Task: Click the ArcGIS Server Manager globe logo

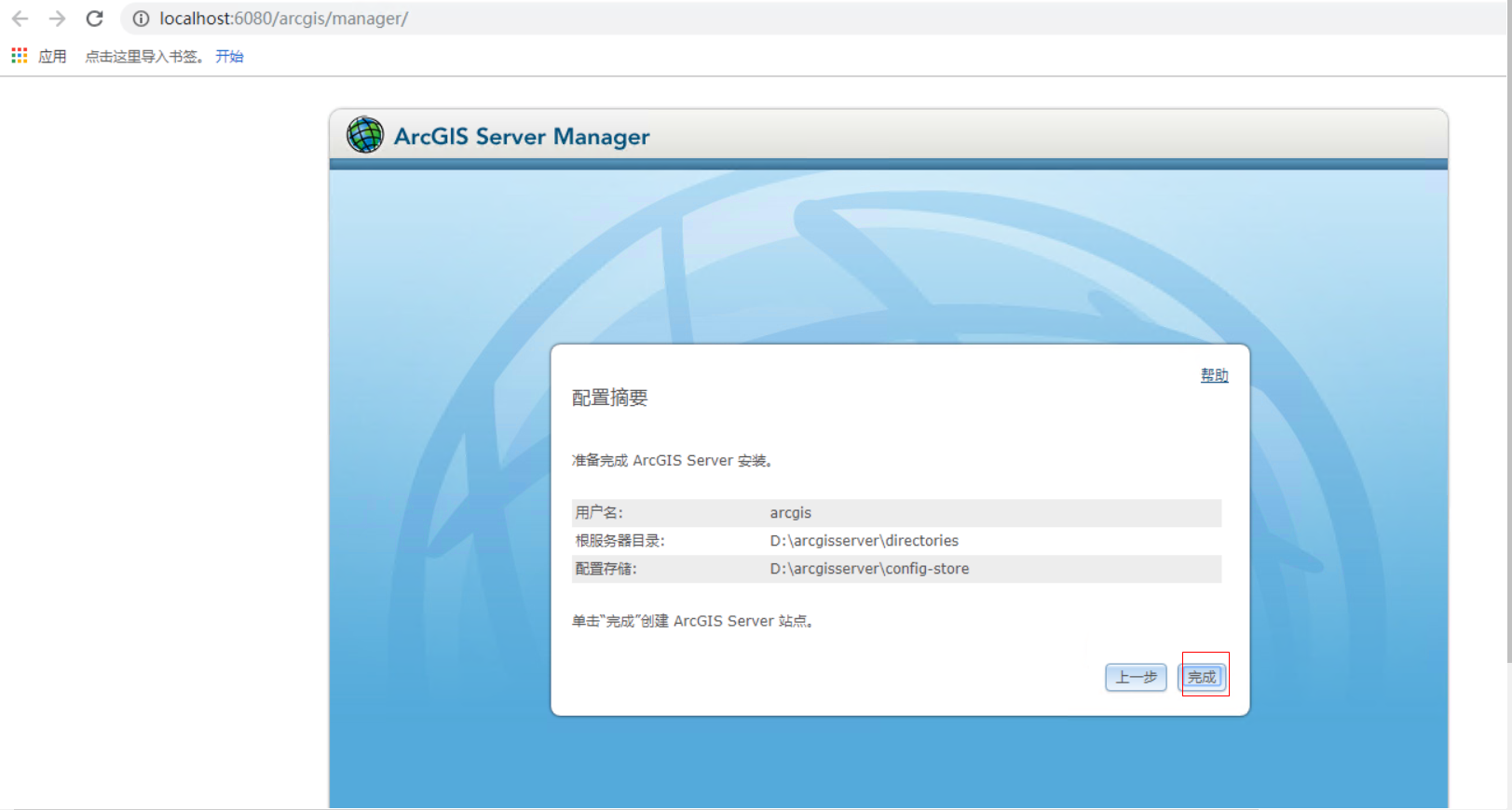Action: click(365, 135)
